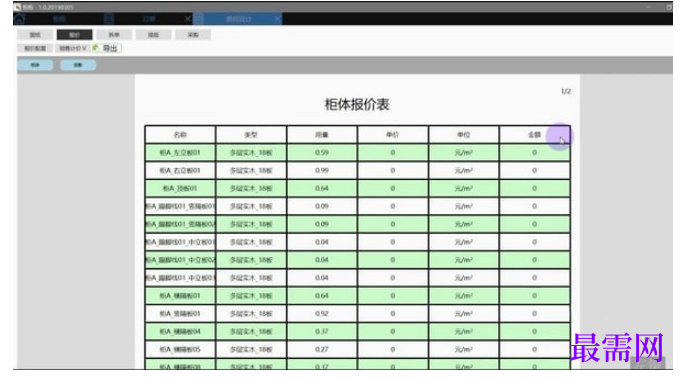The height and width of the screenshot is (379, 682).
Task: Go to the home icon tab
Action: (x=20, y=19)
